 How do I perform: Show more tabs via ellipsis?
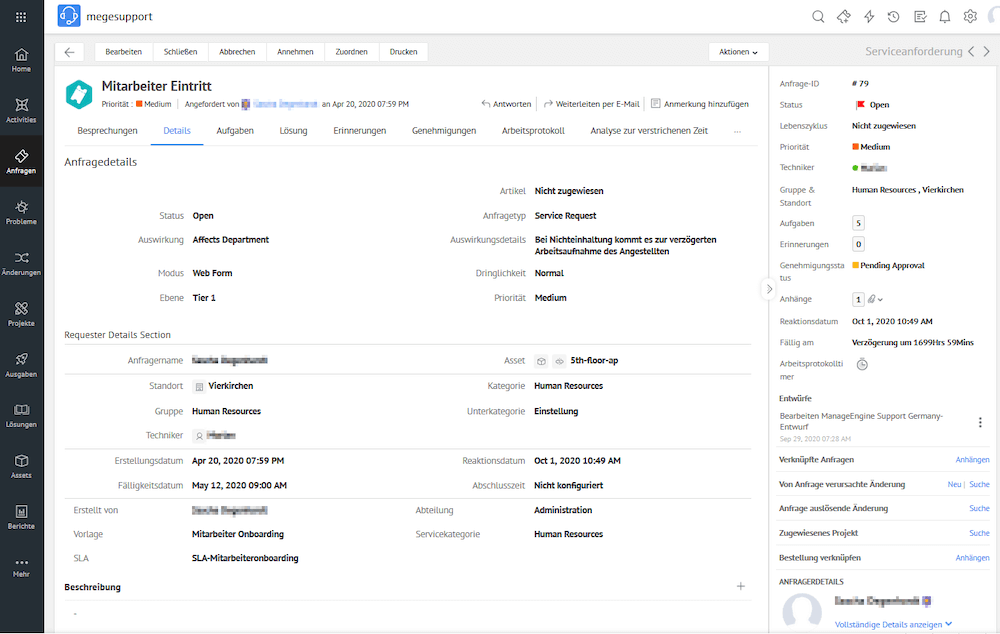pos(737,131)
